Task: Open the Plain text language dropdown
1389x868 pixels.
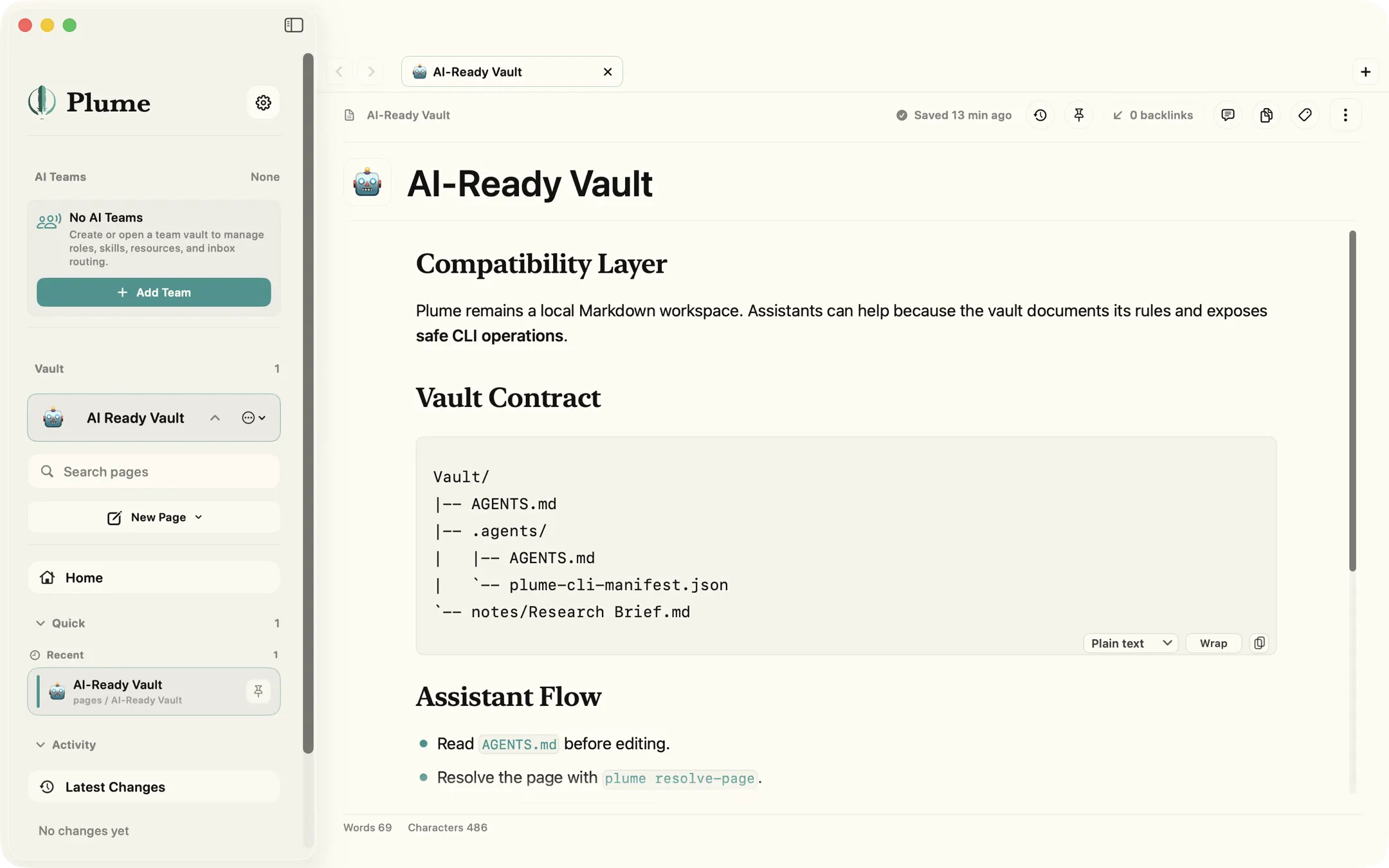Action: coord(1130,643)
